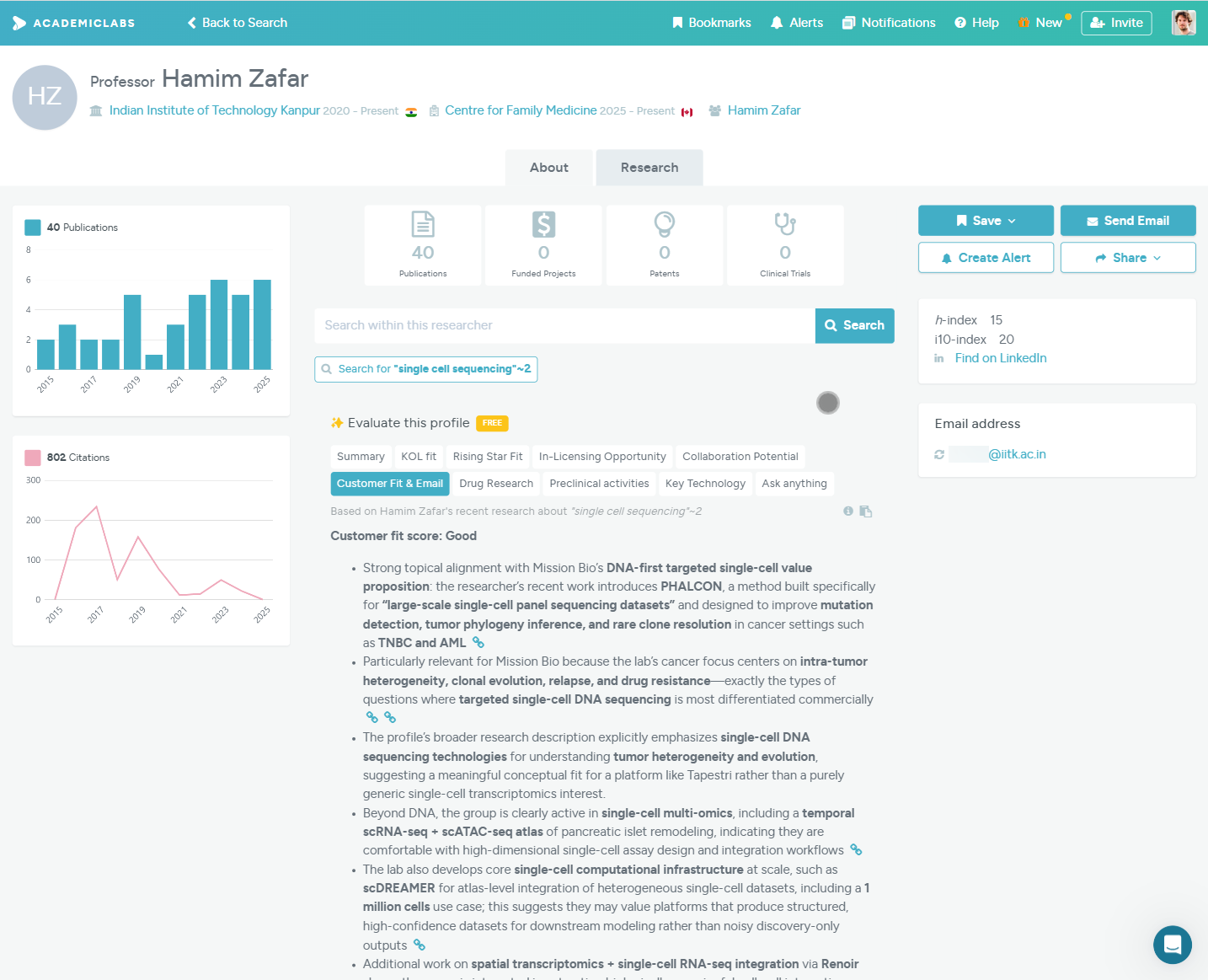Click the info icon above the evaluation
Image resolution: width=1208 pixels, height=980 pixels.
(x=848, y=511)
